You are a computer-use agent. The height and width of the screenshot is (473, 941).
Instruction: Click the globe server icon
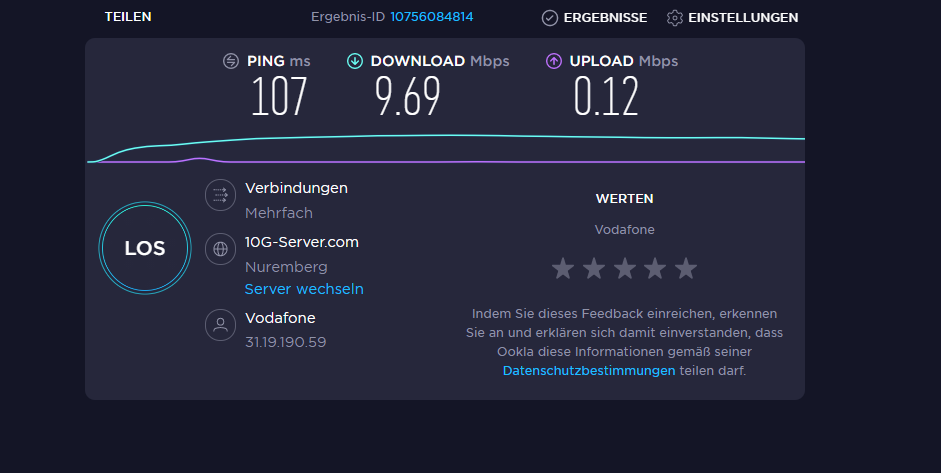click(x=220, y=249)
